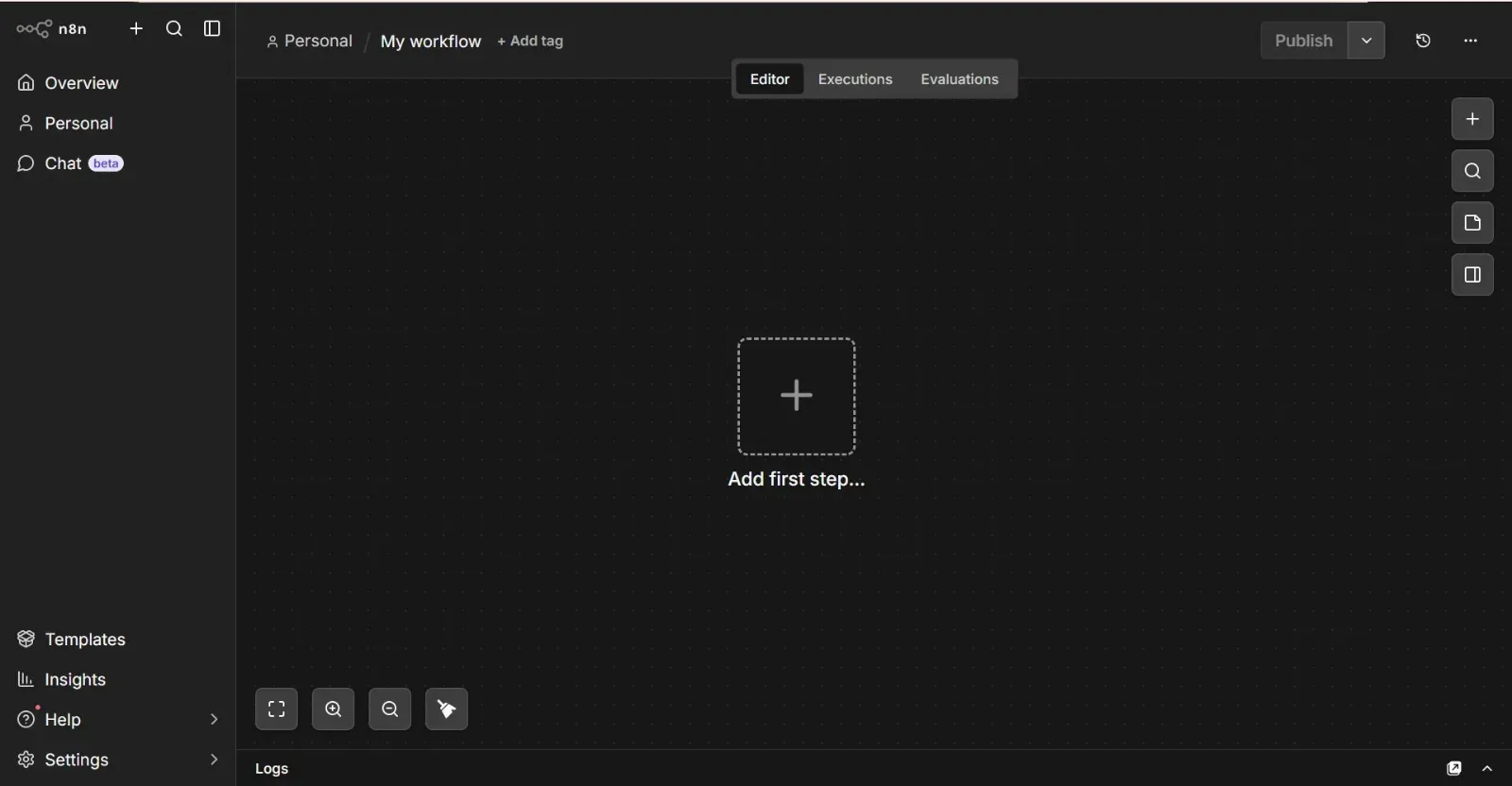Toggle the right side panel icon
Image resolution: width=1512 pixels, height=786 pixels.
[1472, 275]
